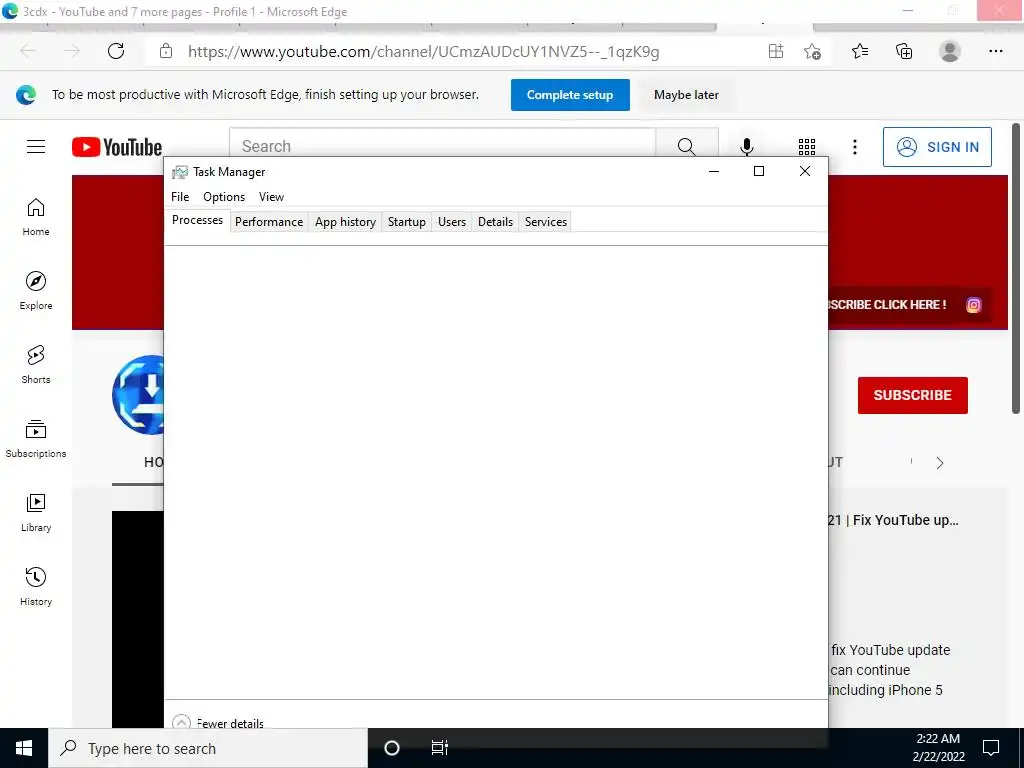The image size is (1024, 768).
Task: Open the Task Manager View menu
Action: (271, 197)
